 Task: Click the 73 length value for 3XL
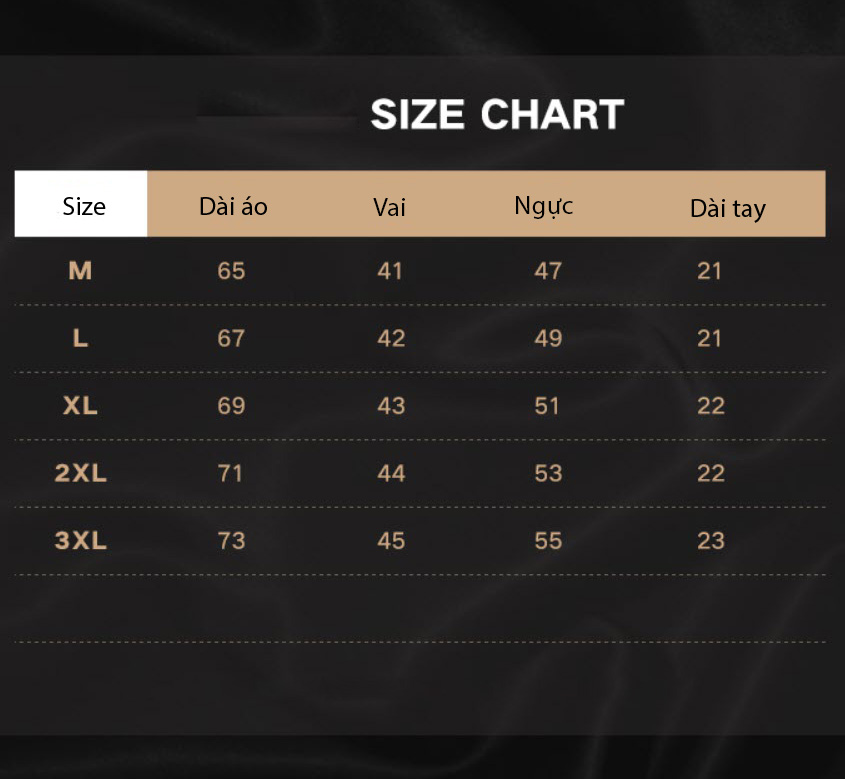[231, 540]
